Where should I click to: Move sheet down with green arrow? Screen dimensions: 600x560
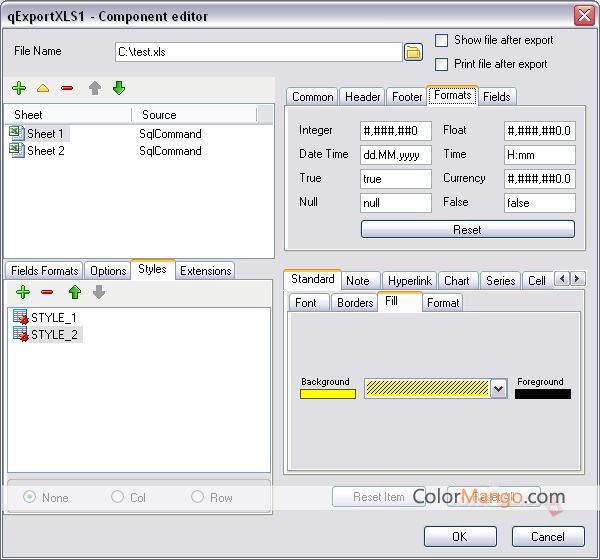tap(119, 88)
